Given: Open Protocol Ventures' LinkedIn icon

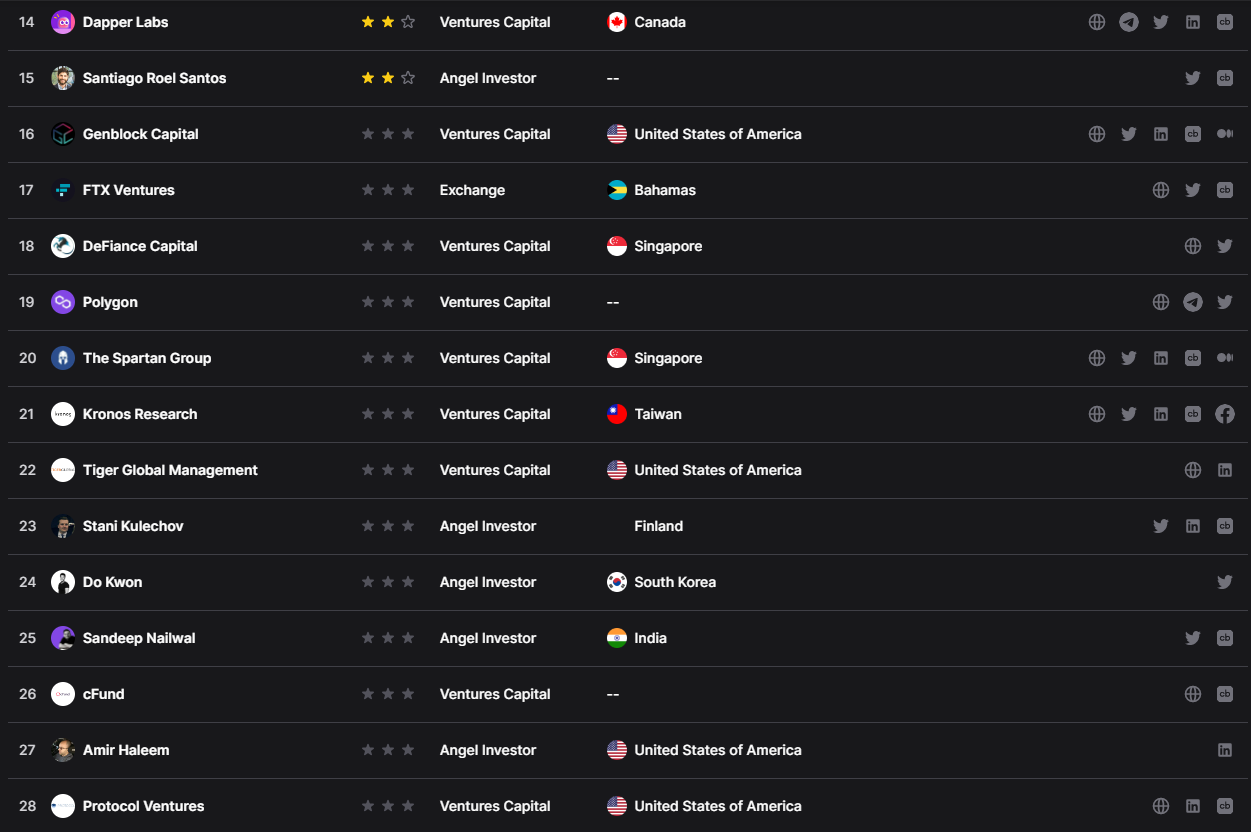Looking at the screenshot, I should point(1193,806).
